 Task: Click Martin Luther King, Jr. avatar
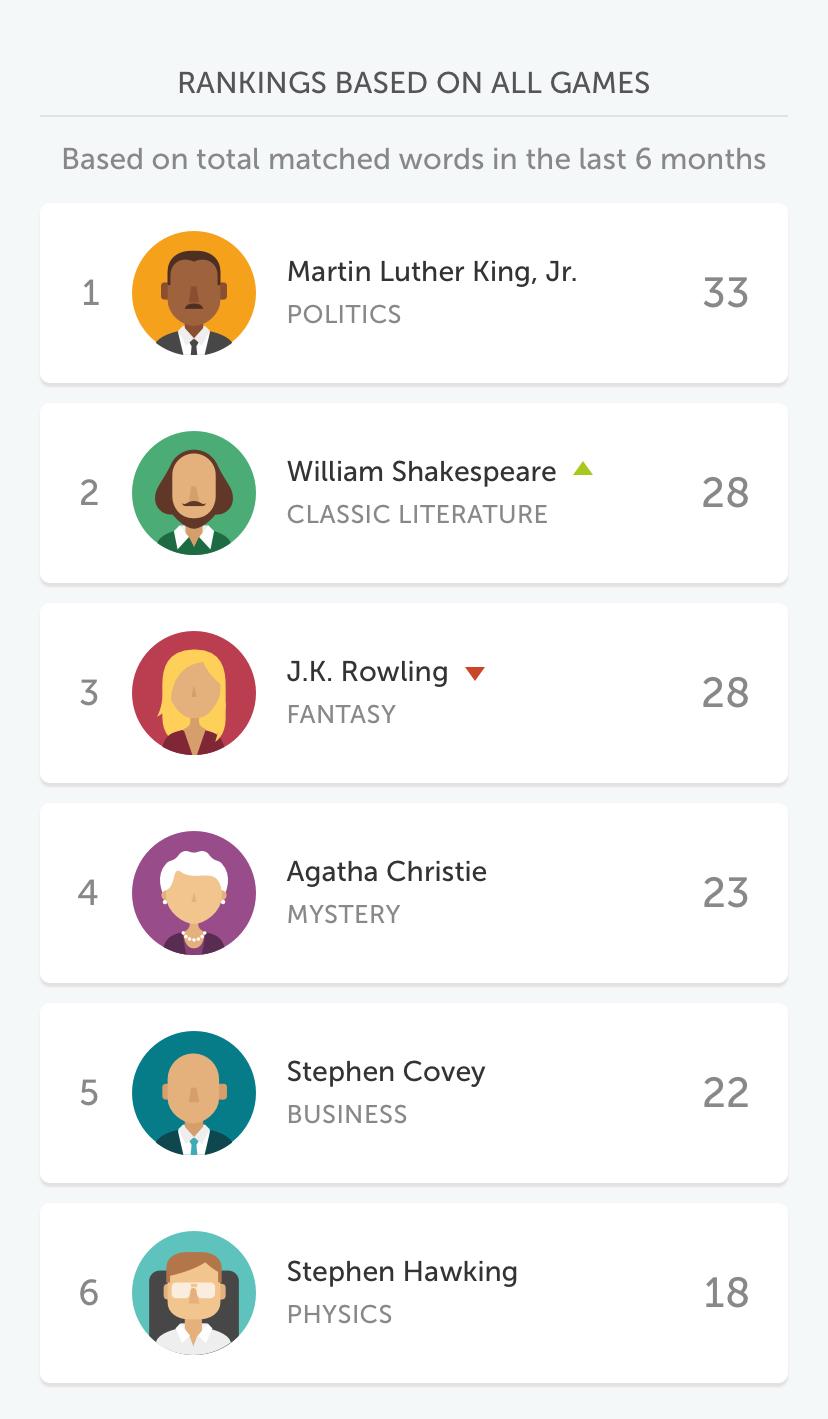click(194, 293)
